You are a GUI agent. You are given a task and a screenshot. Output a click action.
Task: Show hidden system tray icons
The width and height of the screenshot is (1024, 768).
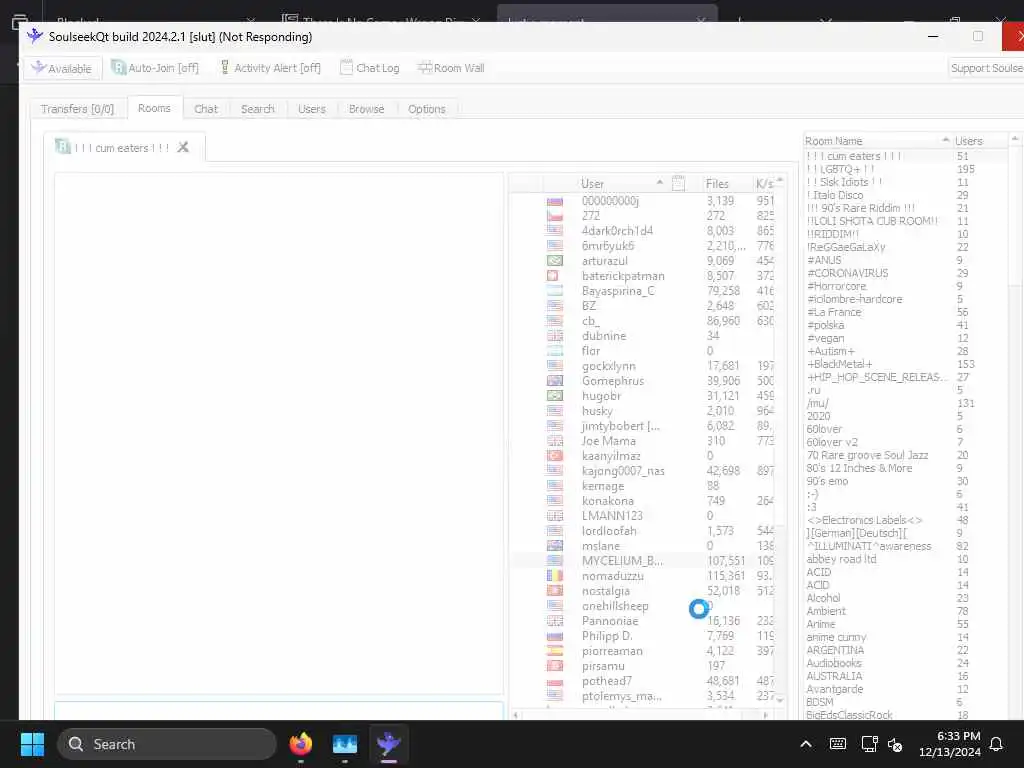(x=806, y=744)
